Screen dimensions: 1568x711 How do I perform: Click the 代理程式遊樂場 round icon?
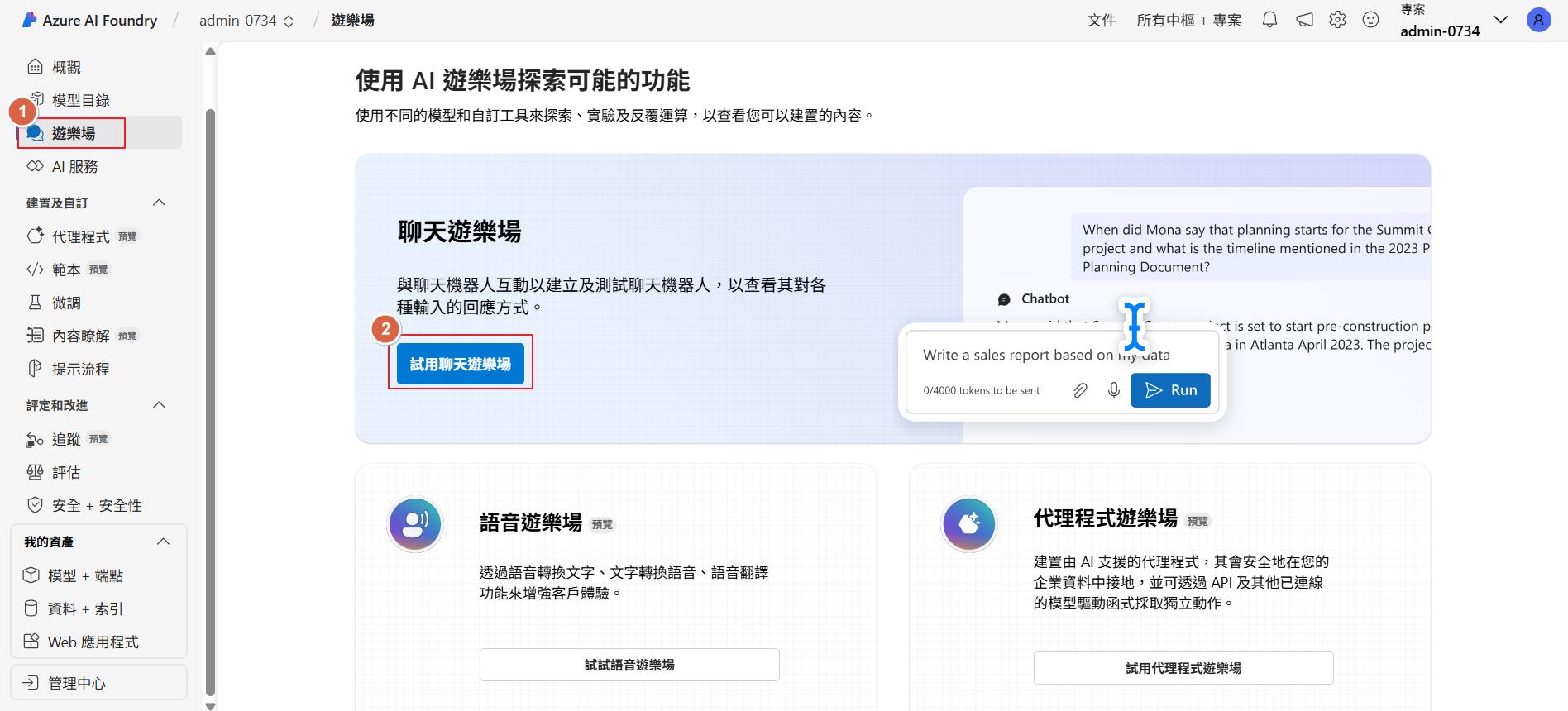pos(968,524)
